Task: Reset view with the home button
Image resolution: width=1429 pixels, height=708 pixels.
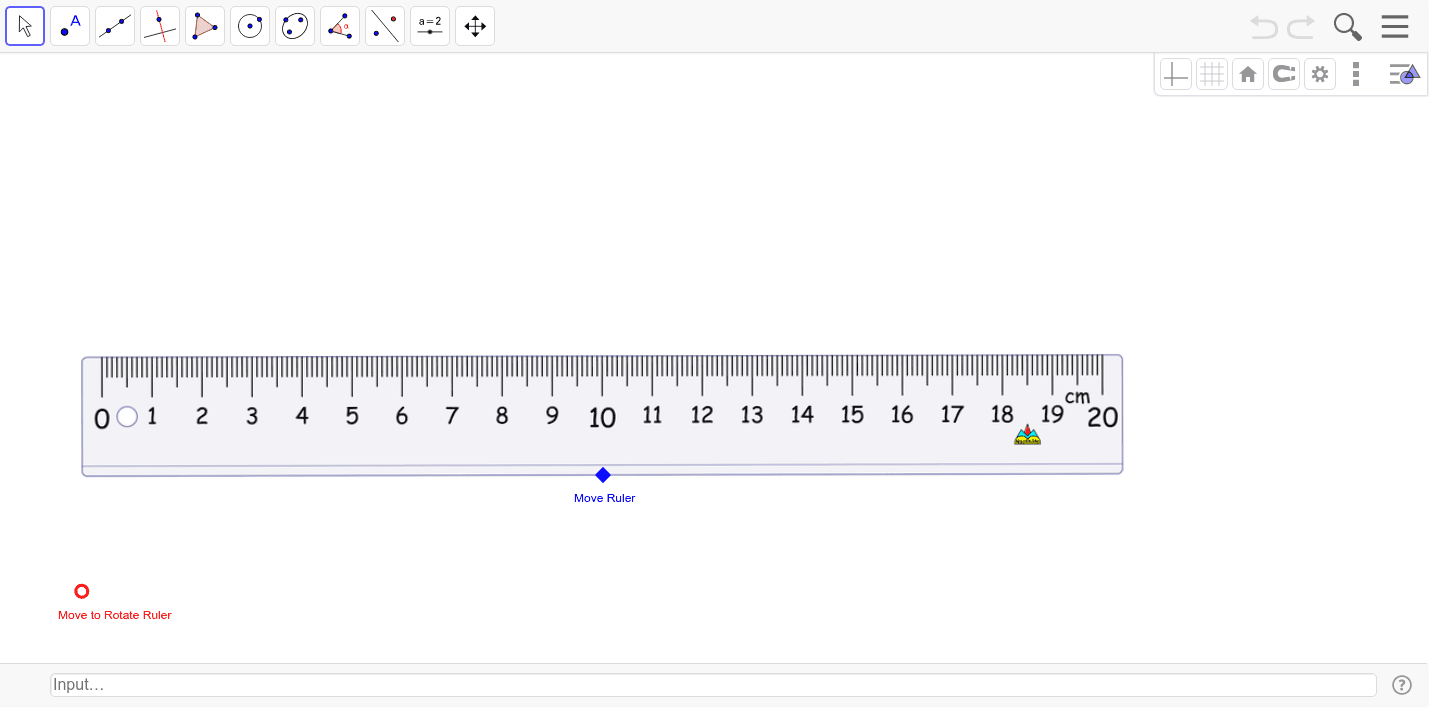Action: click(x=1247, y=73)
